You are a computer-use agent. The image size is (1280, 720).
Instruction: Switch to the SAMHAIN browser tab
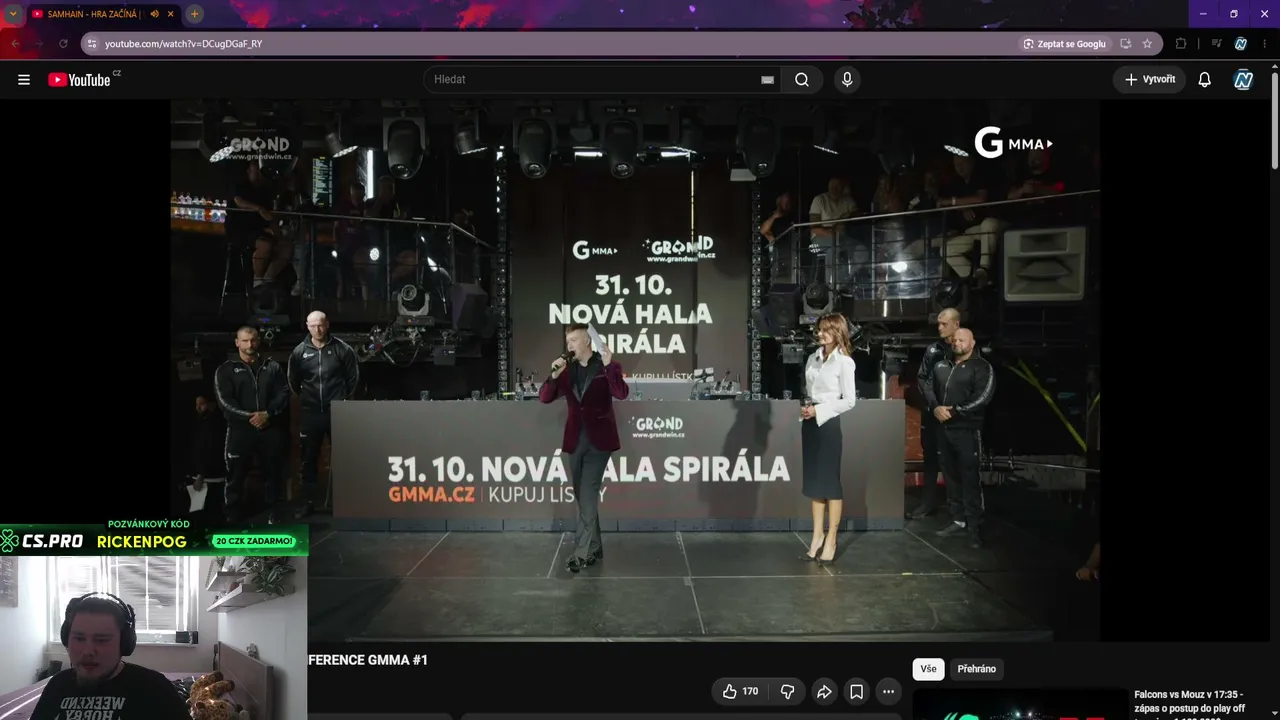tap(96, 14)
